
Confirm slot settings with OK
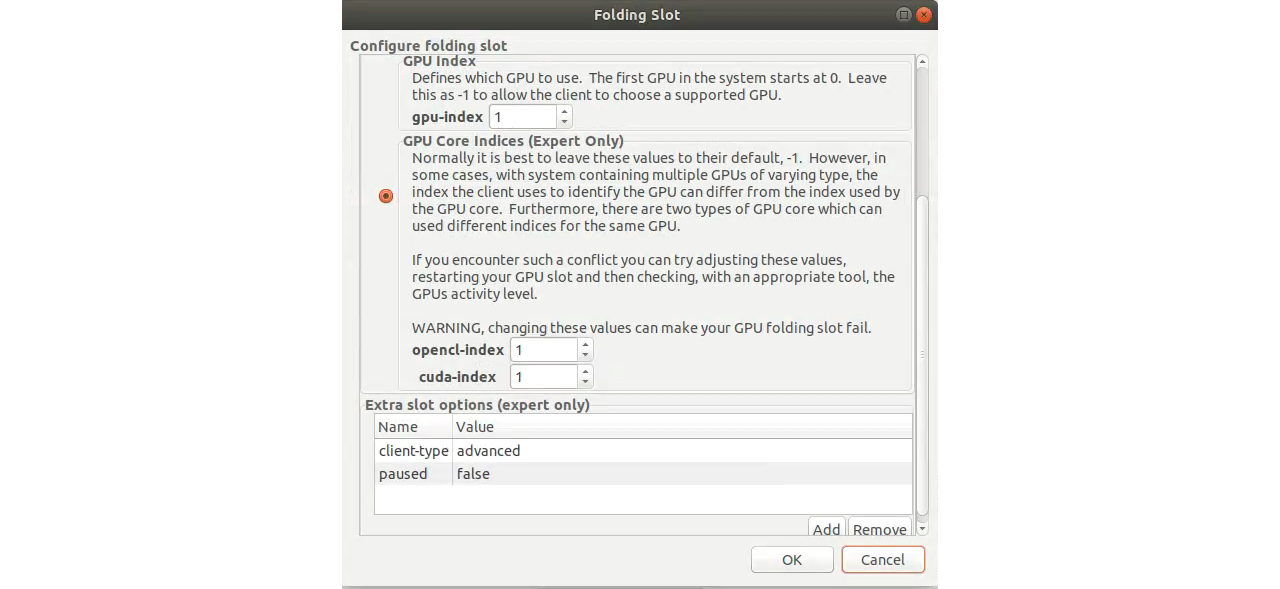(x=792, y=560)
